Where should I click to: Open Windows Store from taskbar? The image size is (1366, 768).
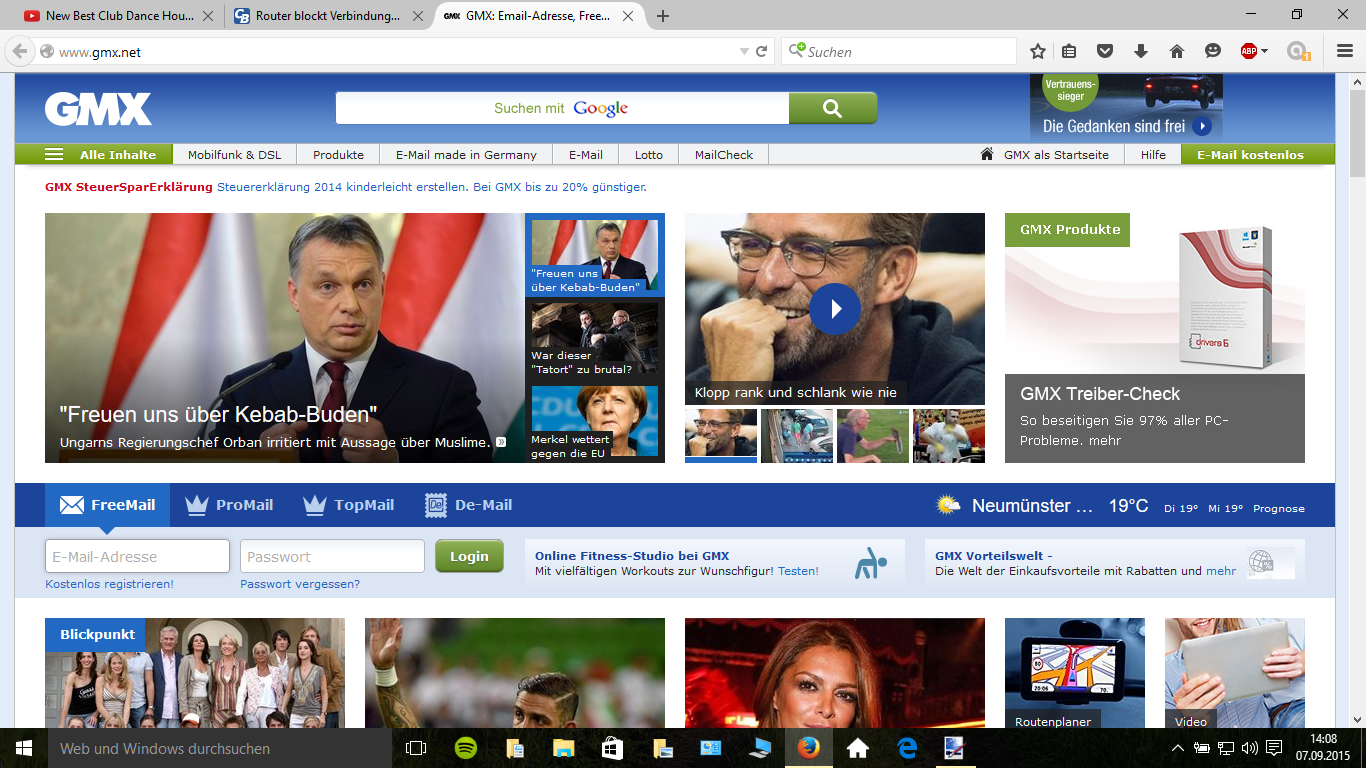612,748
